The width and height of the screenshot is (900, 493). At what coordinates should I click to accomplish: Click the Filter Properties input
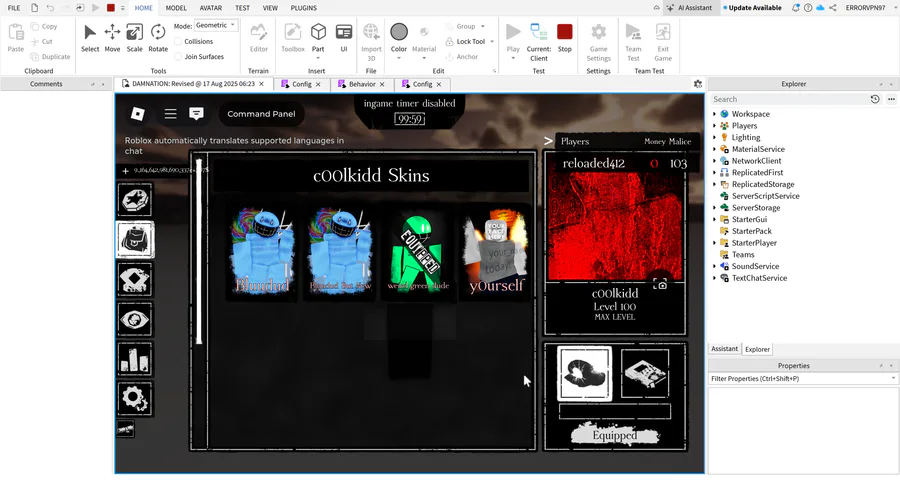pos(802,379)
